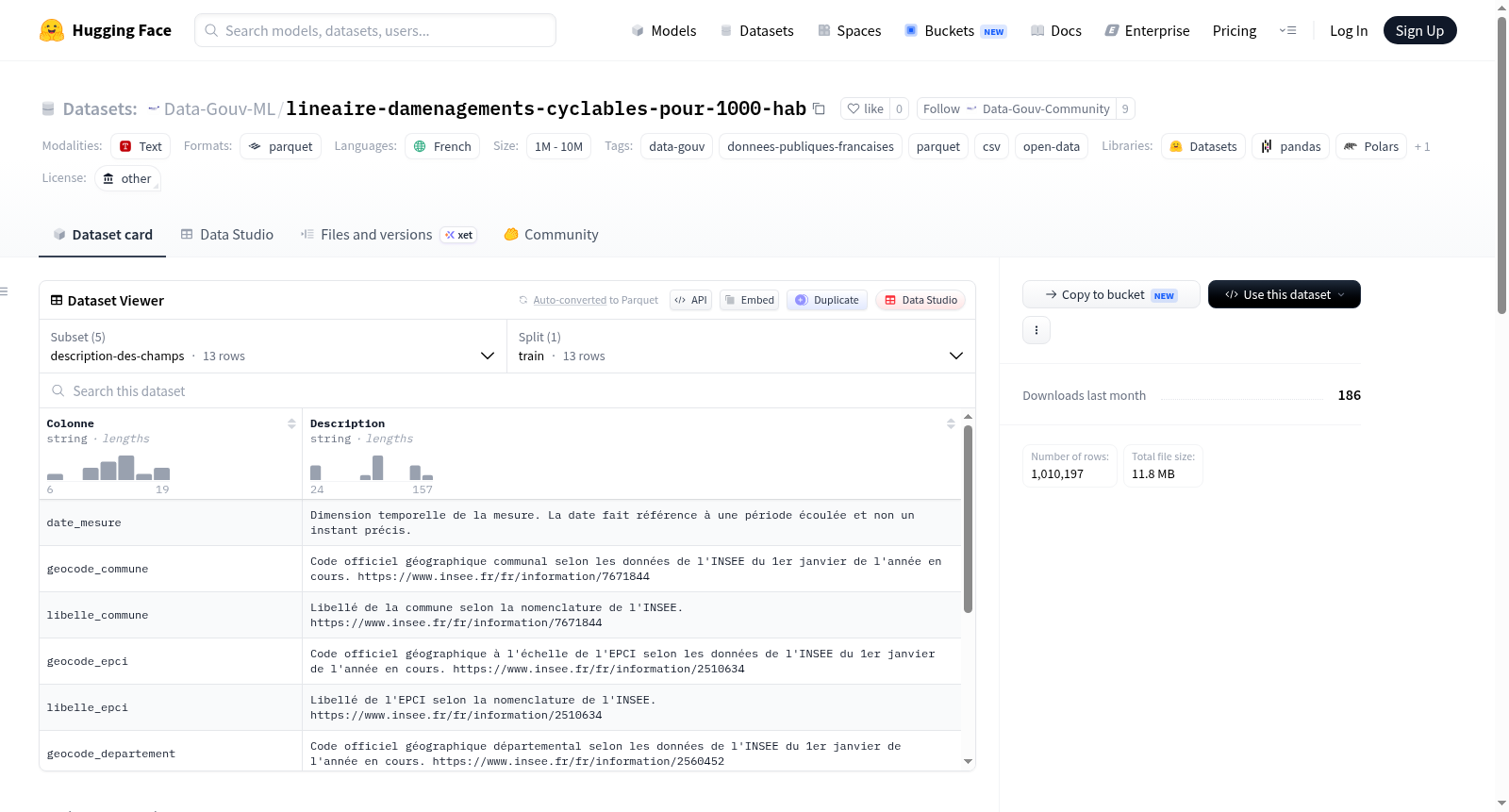This screenshot has width=1509, height=812.
Task: Select the geocode_epci row
Action: click(500, 661)
